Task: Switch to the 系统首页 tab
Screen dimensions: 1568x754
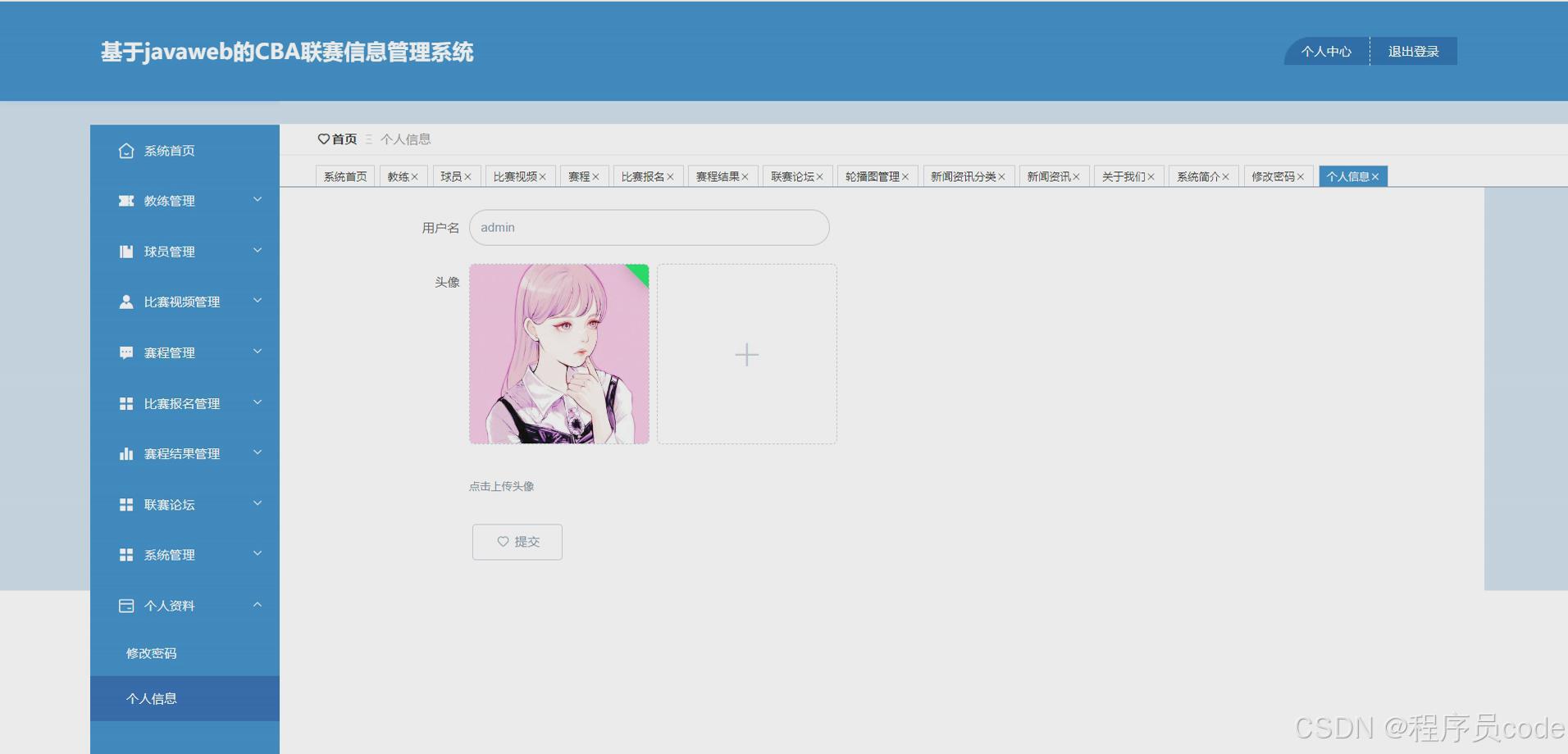Action: point(345,176)
